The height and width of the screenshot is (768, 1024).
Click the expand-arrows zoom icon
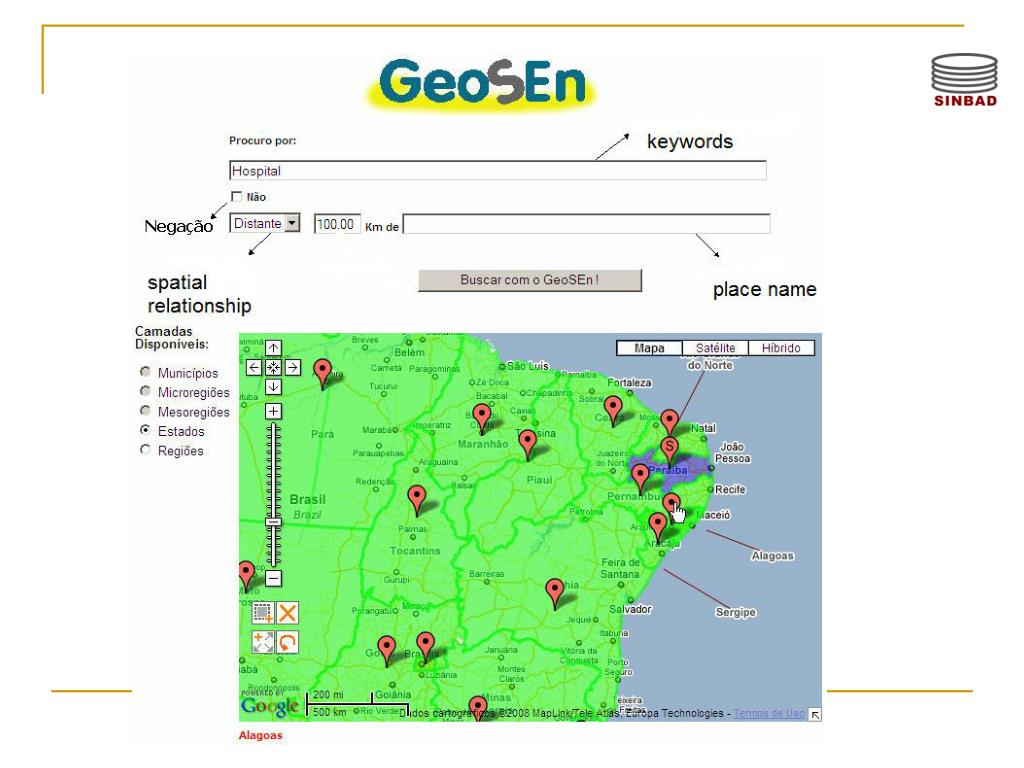coord(263,642)
